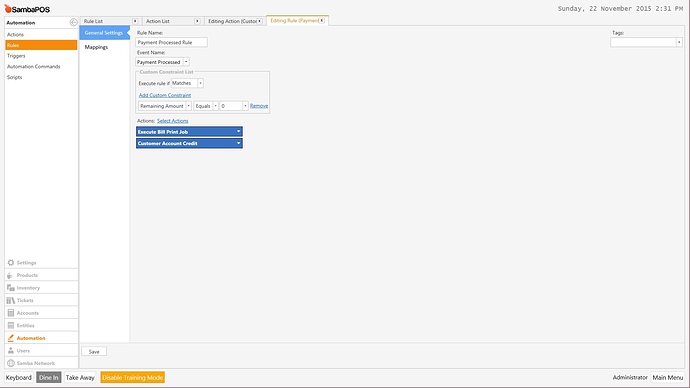Collapse the Automation sidebar with the back arrow icon
Viewport: 690px width, 388px height.
click(x=73, y=22)
